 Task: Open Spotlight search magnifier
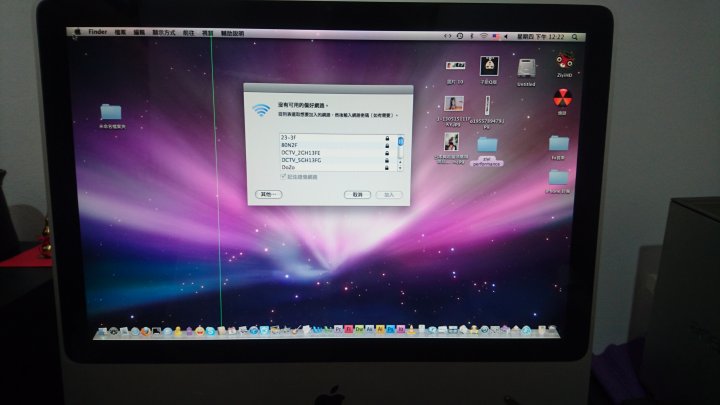[x=574, y=37]
